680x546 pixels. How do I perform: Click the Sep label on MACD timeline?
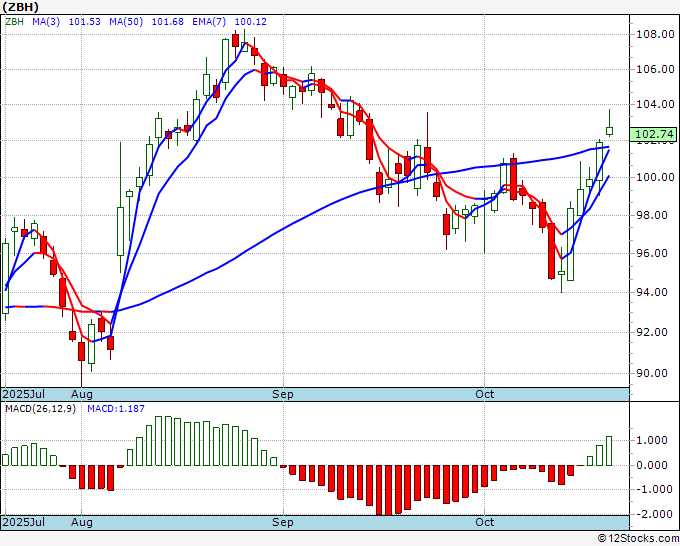point(283,522)
